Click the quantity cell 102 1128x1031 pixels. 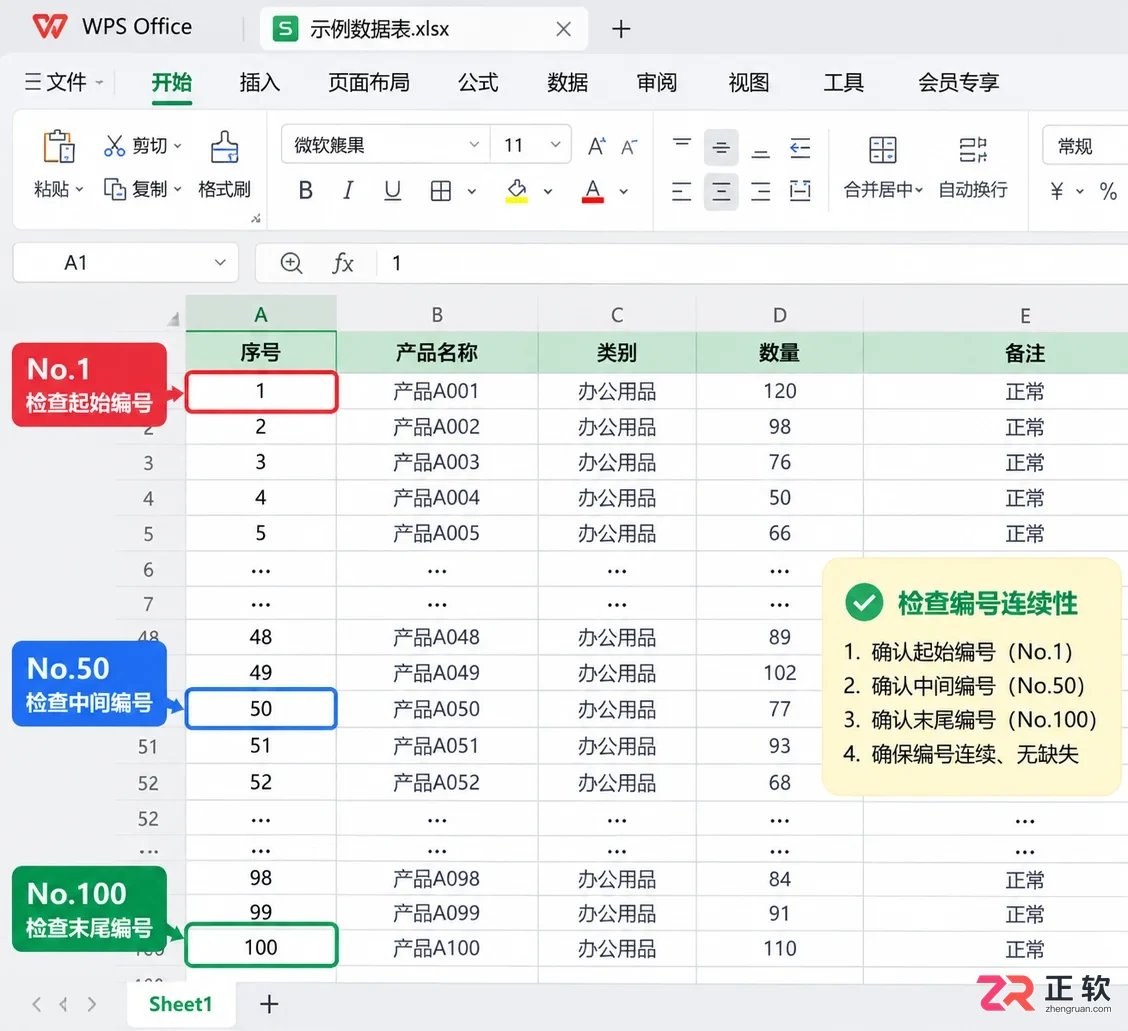(780, 673)
